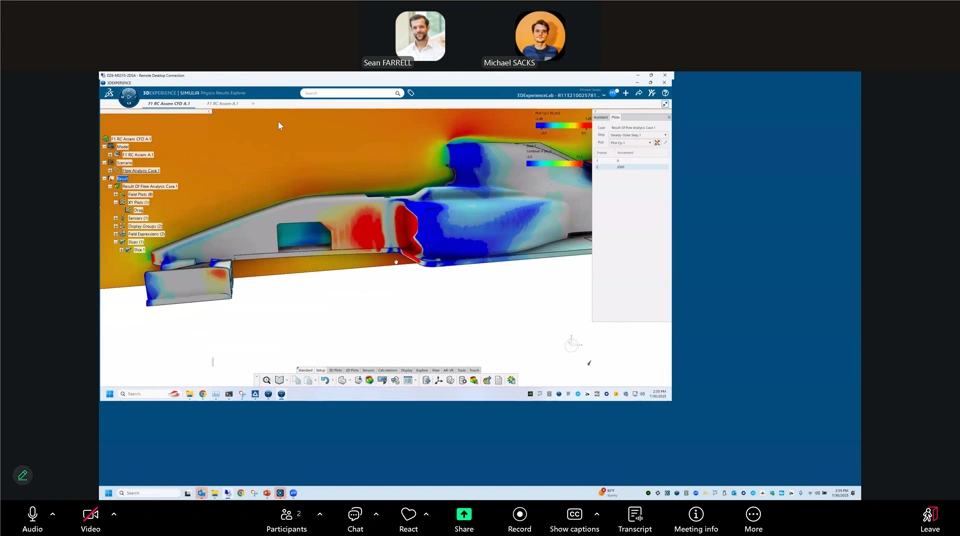The image size is (960, 536).
Task: Select Slice.1 in the tree
Action: point(139,250)
